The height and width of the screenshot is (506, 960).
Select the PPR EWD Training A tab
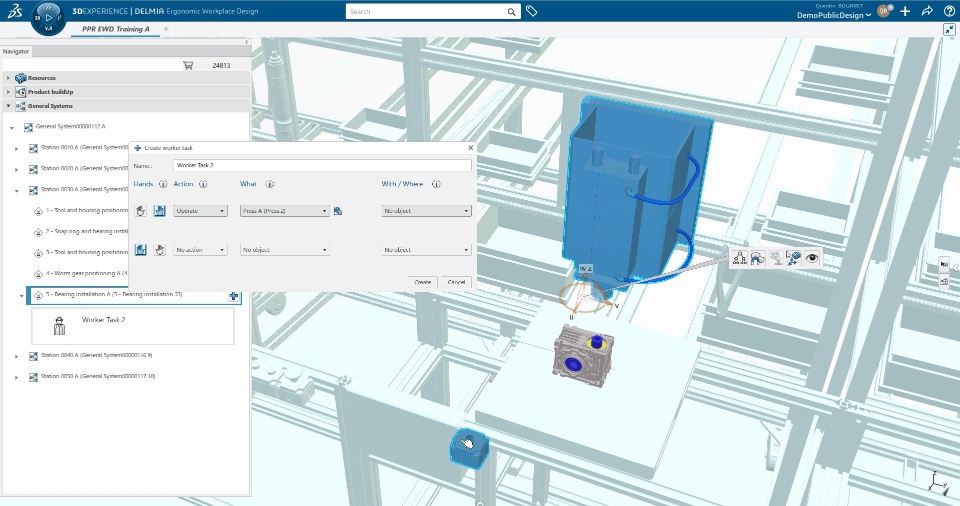115,29
